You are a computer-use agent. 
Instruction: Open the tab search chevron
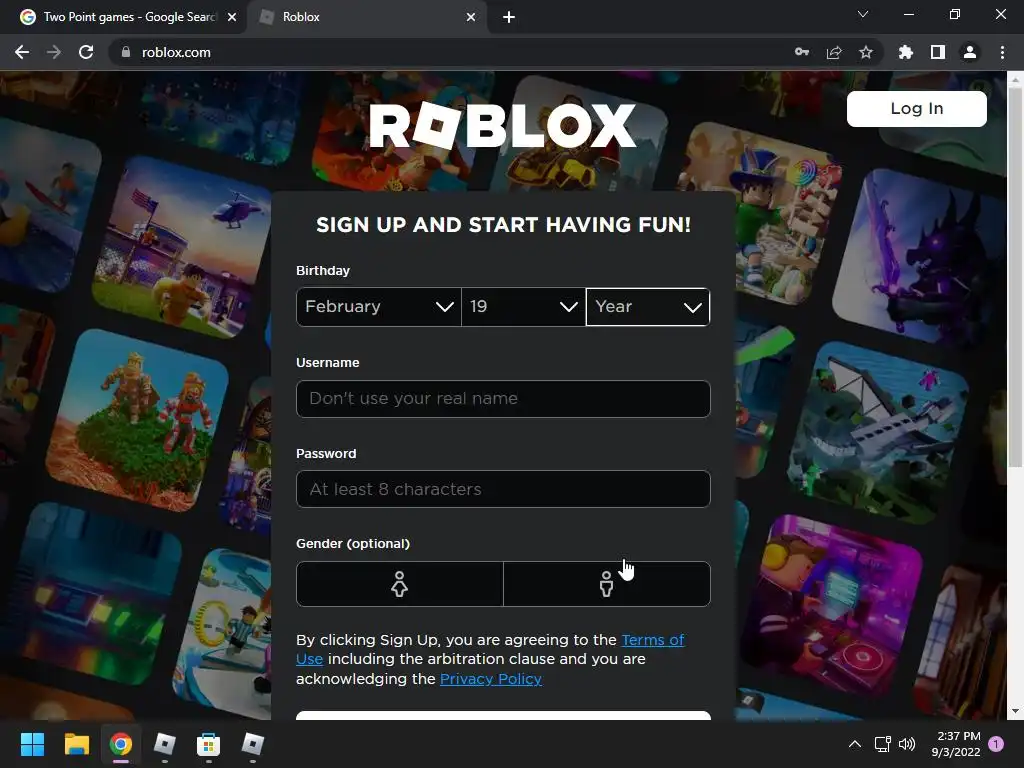coord(863,14)
